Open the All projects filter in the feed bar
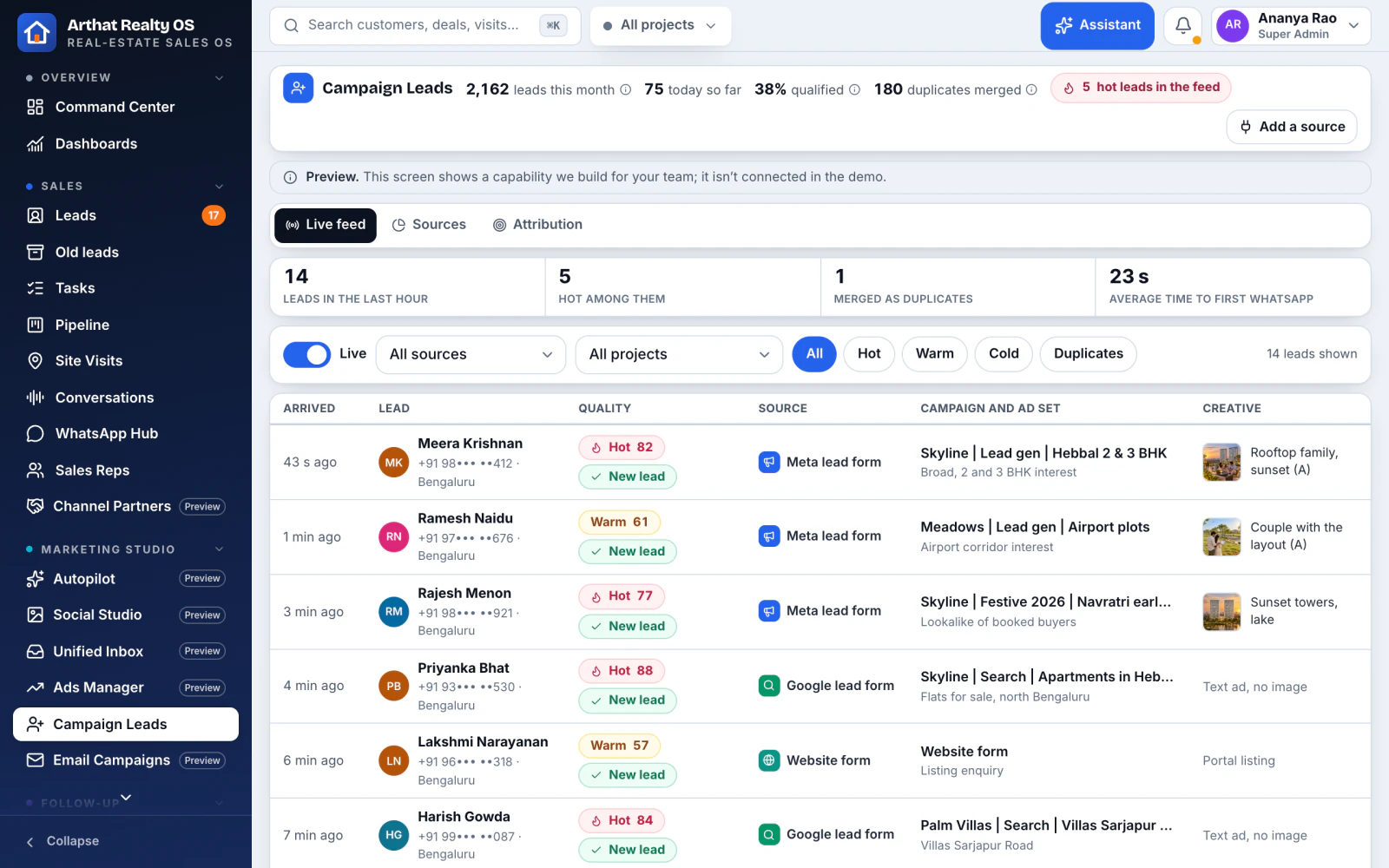The image size is (1389, 868). pyautogui.click(x=679, y=354)
